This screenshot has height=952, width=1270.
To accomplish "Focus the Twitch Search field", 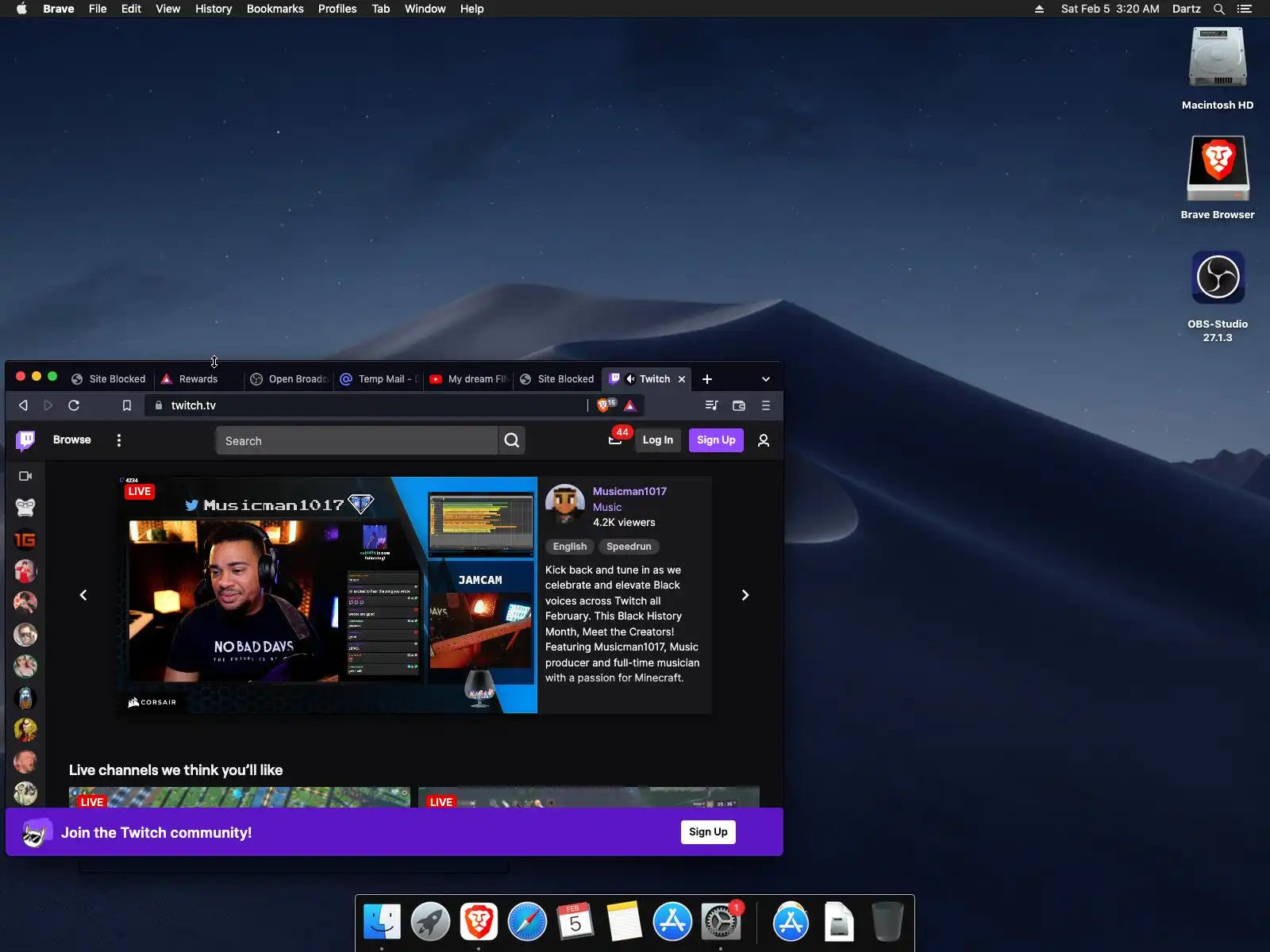I will (356, 440).
